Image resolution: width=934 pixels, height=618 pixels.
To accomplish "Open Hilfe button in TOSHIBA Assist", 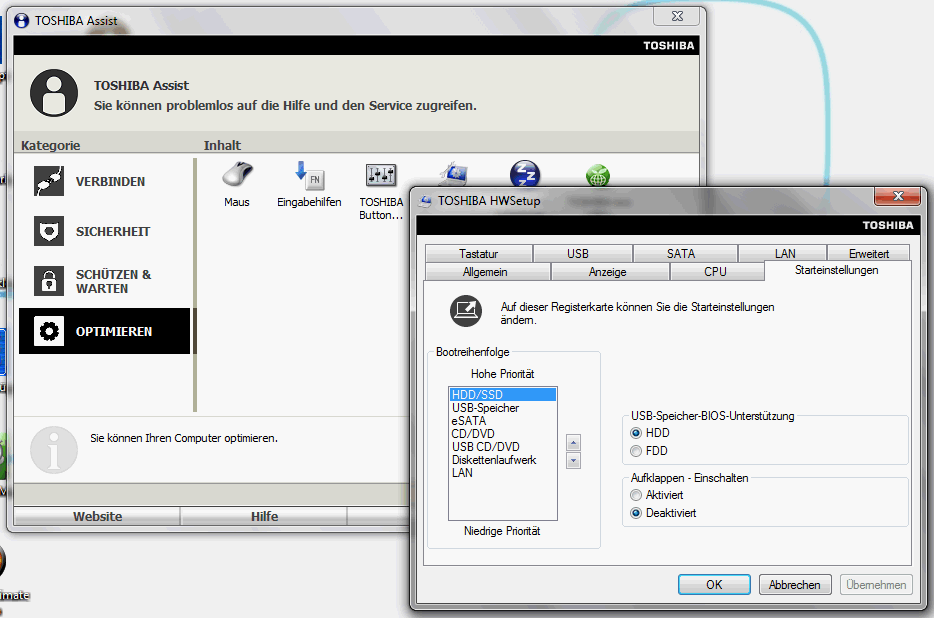I will [x=264, y=516].
